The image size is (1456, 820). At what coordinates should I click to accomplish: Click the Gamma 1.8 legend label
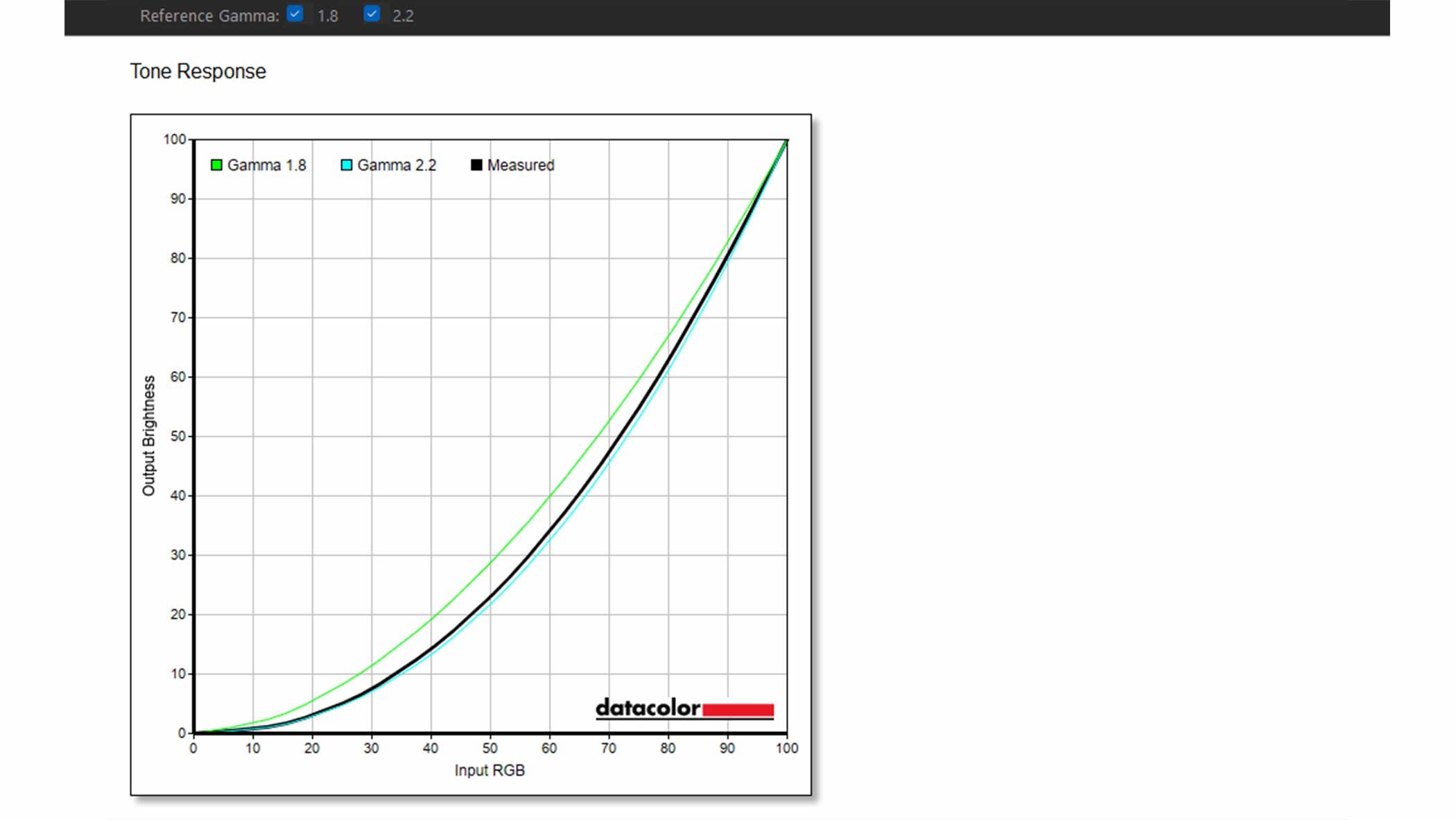pyautogui.click(x=267, y=165)
